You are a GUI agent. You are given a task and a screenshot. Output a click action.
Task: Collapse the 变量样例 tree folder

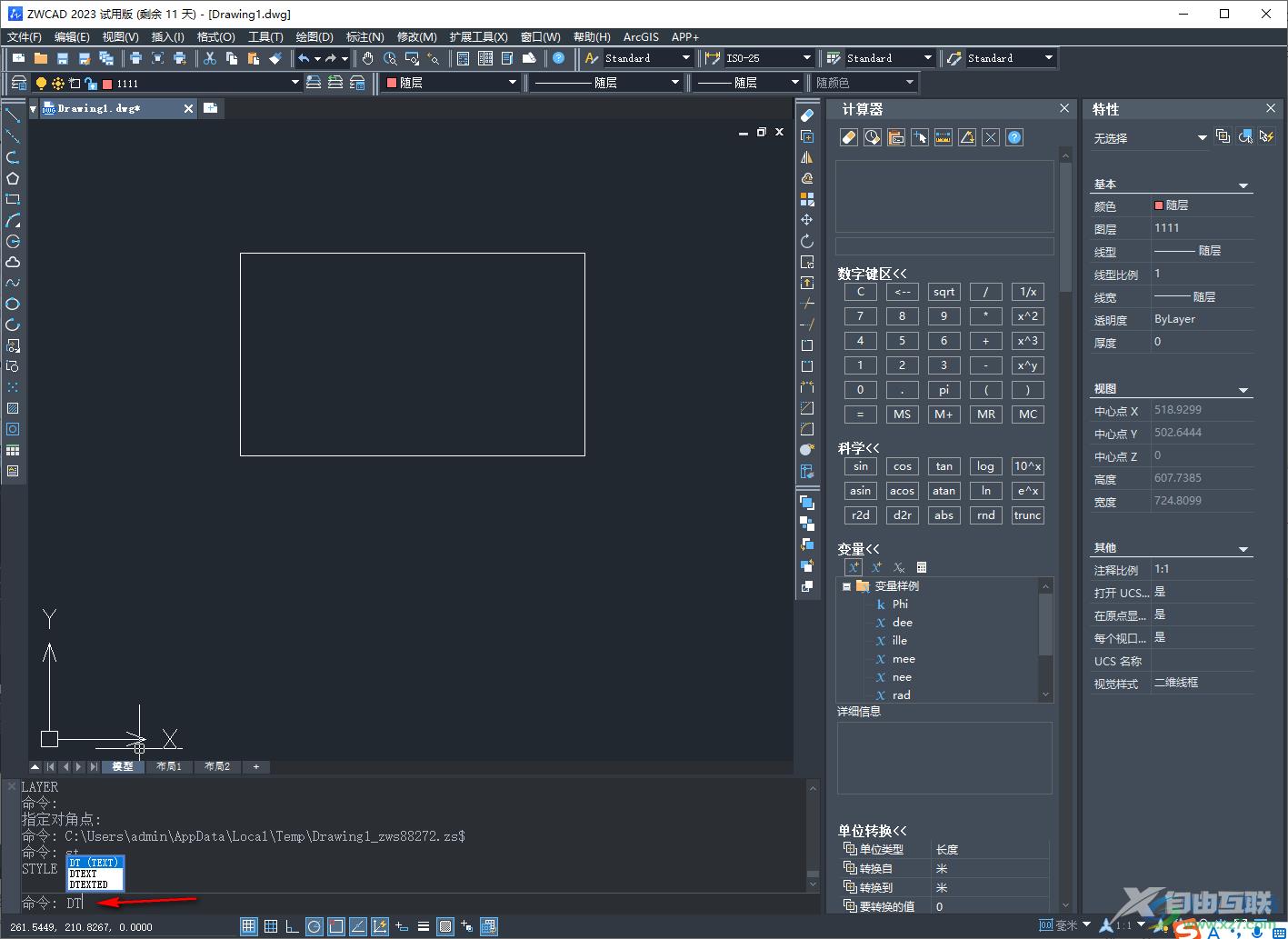pyautogui.click(x=846, y=586)
